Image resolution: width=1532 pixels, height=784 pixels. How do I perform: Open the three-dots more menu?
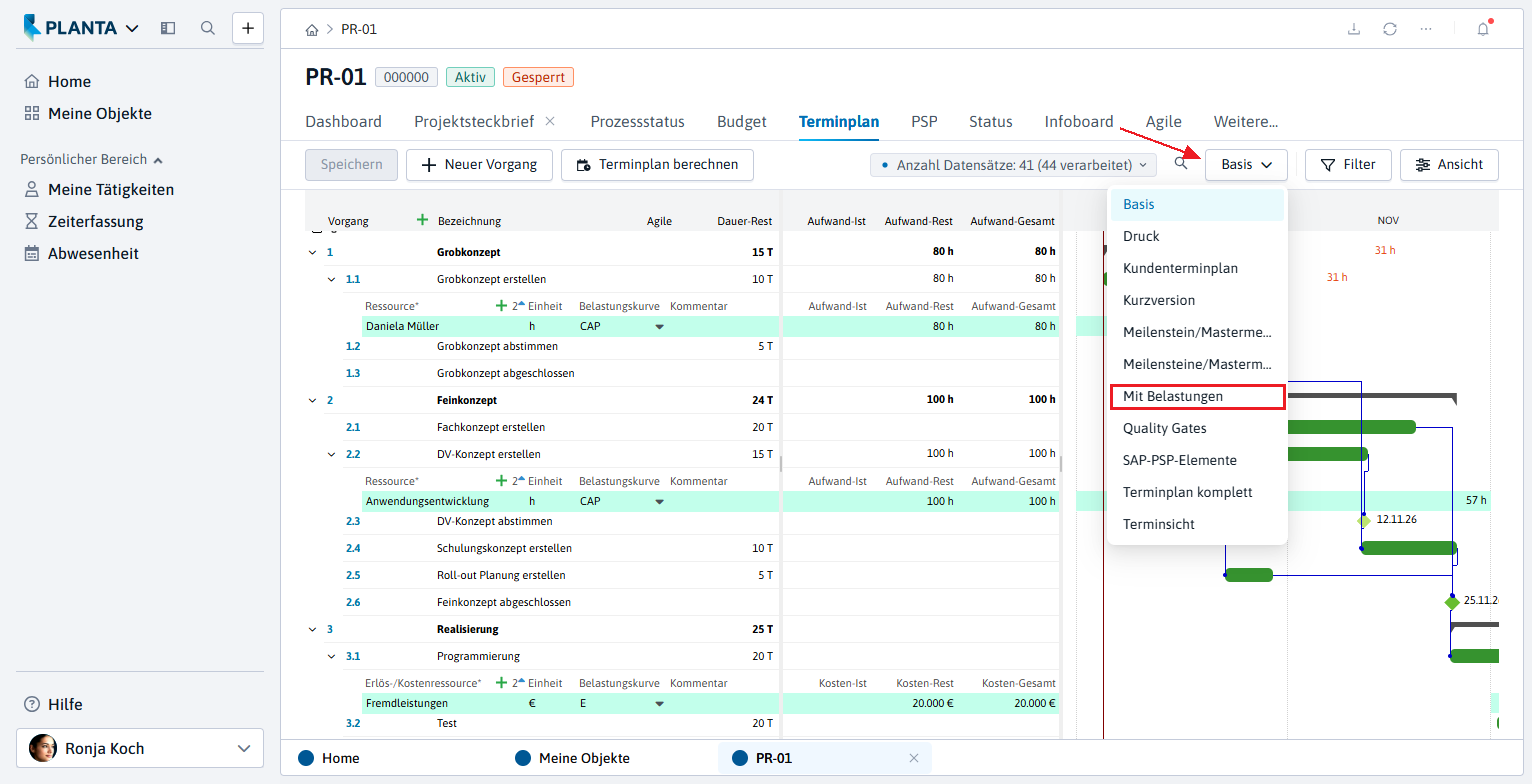pos(1426,29)
